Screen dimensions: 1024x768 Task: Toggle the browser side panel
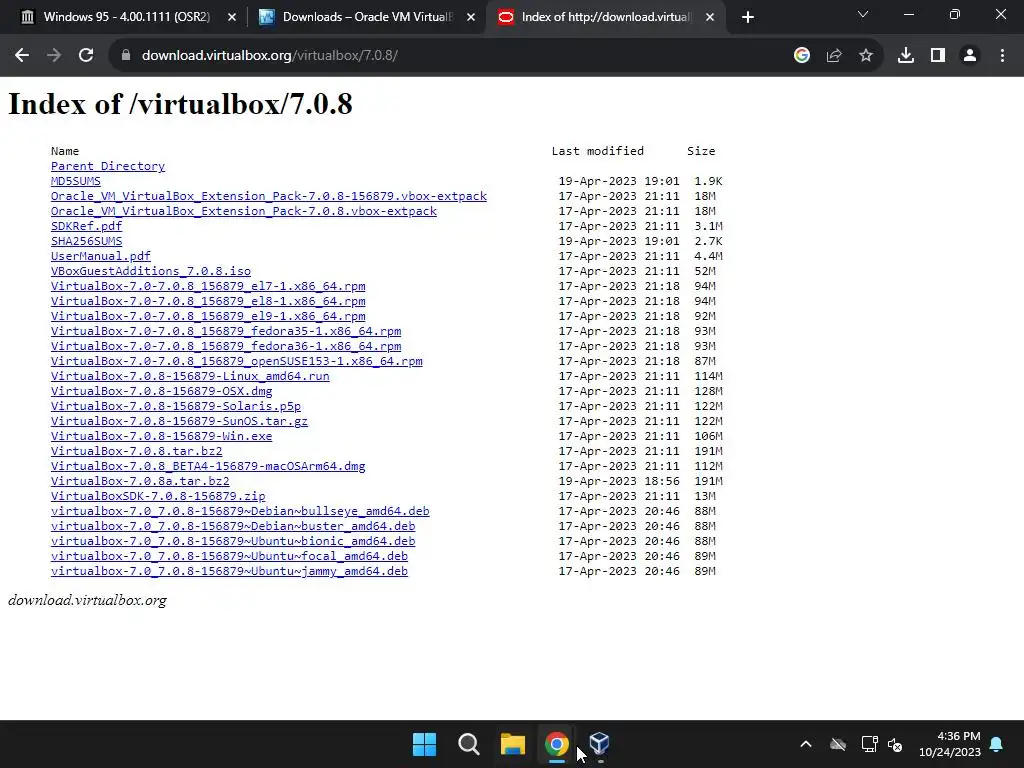pos(938,56)
